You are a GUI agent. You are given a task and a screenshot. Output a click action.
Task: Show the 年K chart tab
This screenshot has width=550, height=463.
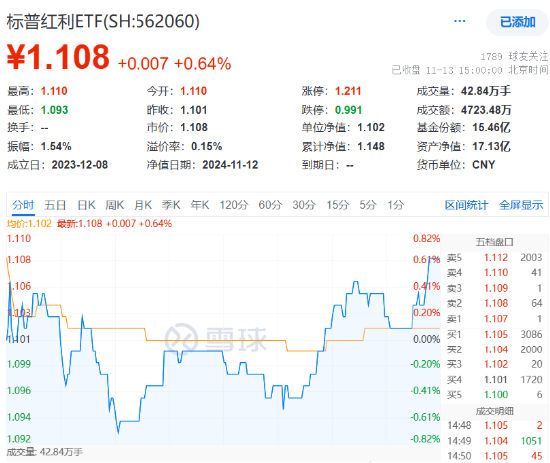coord(200,205)
